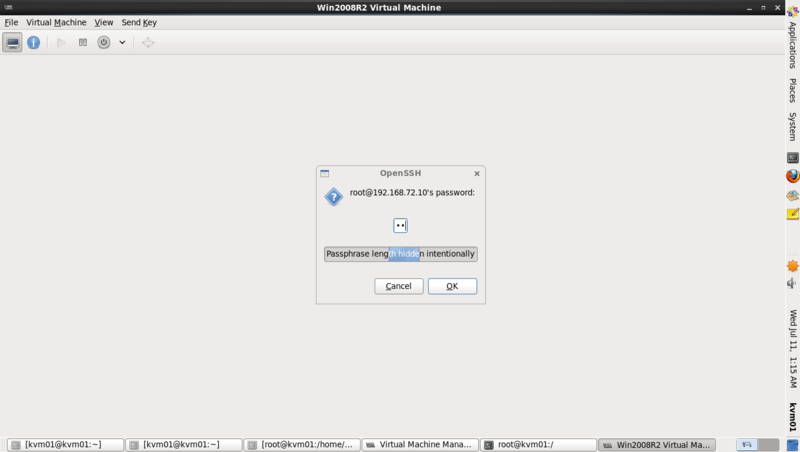Click the password input field in OpenSSH dialog
This screenshot has width=800, height=452.
[x=401, y=225]
